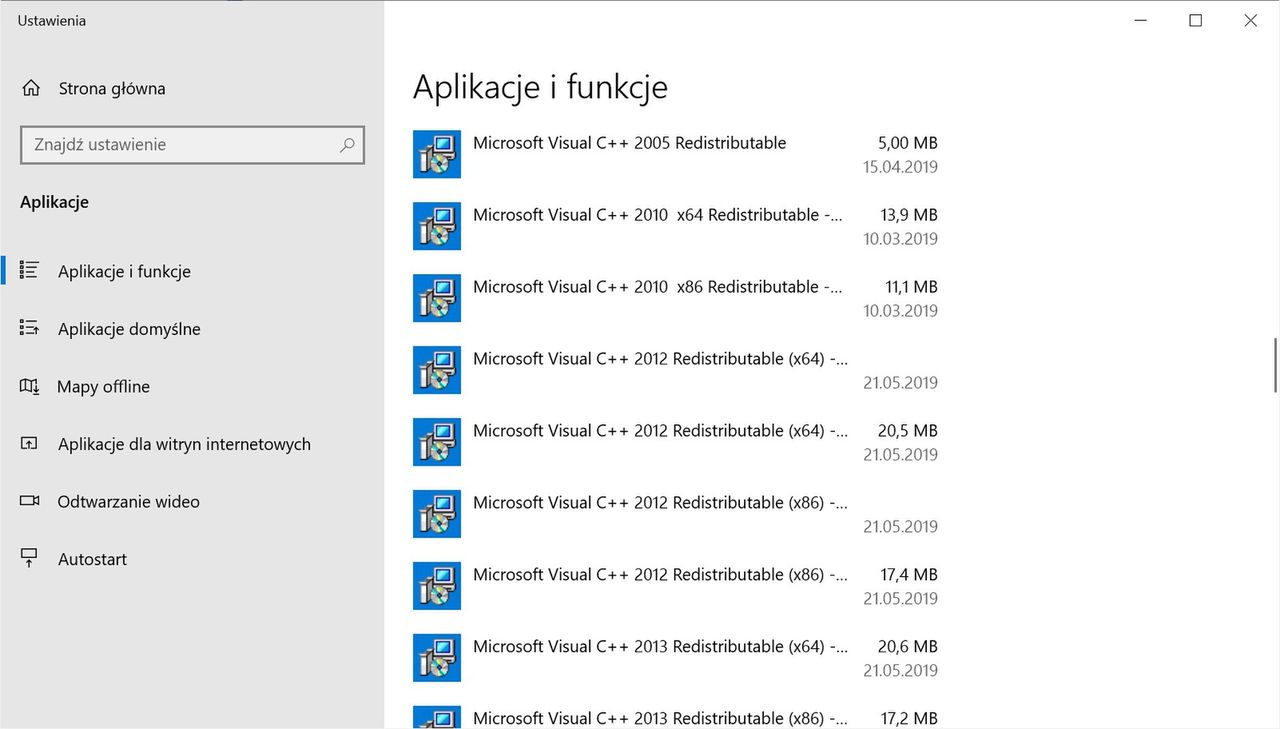Click the Odtwarzanie wideo camera icon
Viewport: 1280px width, 729px height.
[x=29, y=501]
